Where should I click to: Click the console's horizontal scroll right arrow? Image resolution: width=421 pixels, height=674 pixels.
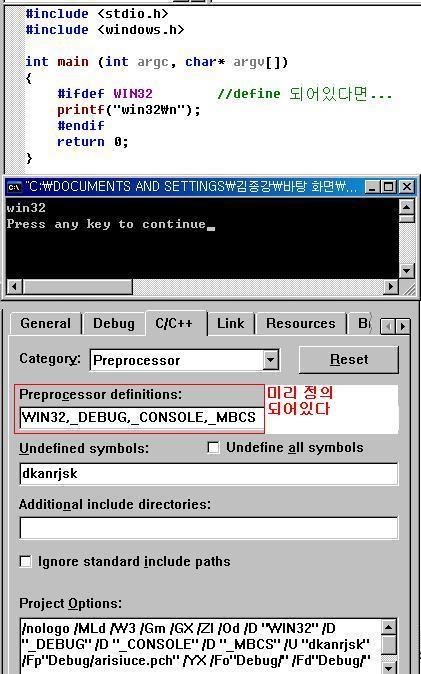point(391,286)
